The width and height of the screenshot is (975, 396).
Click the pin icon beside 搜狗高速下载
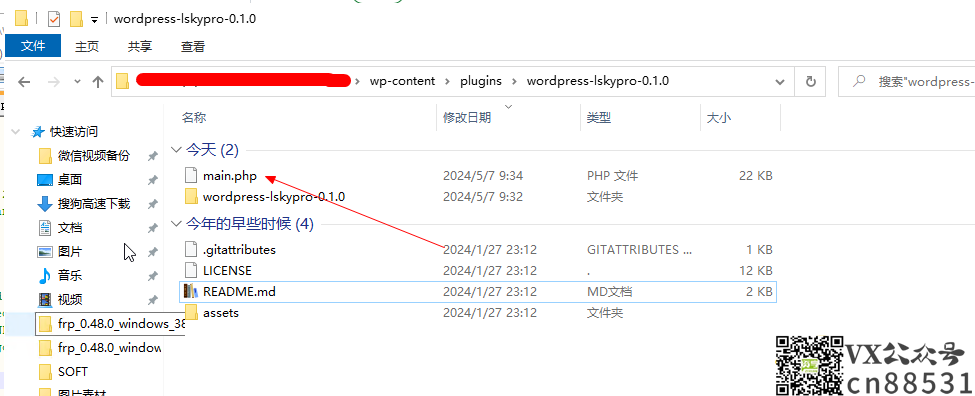(152, 204)
